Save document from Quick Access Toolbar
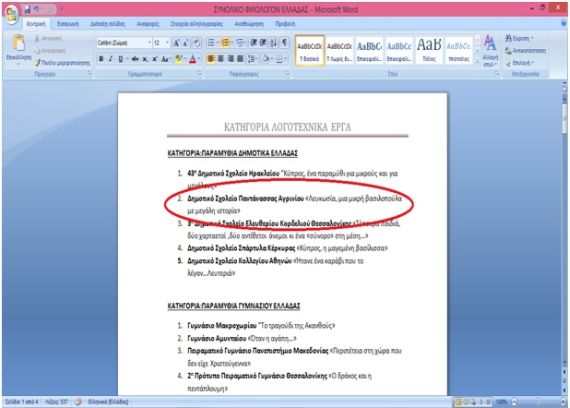The height and width of the screenshot is (408, 570). (x=27, y=9)
